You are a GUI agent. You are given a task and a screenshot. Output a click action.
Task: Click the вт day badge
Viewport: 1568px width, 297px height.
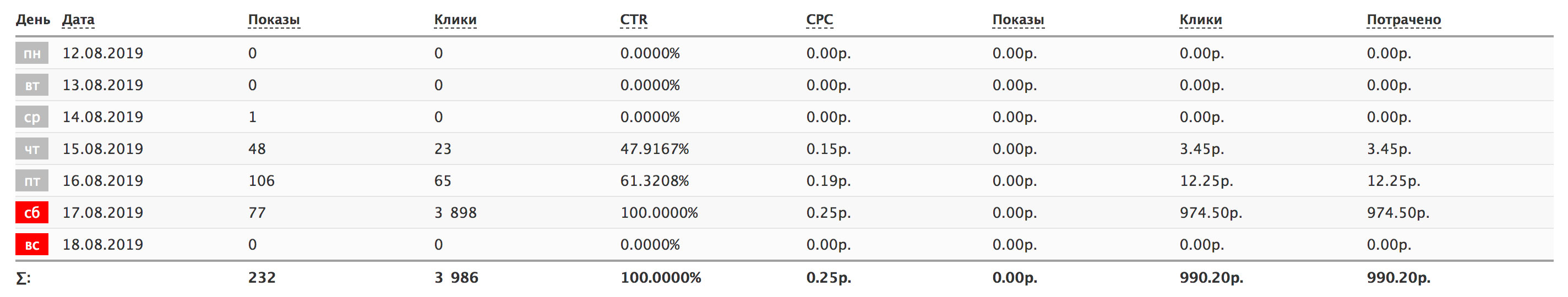31,85
